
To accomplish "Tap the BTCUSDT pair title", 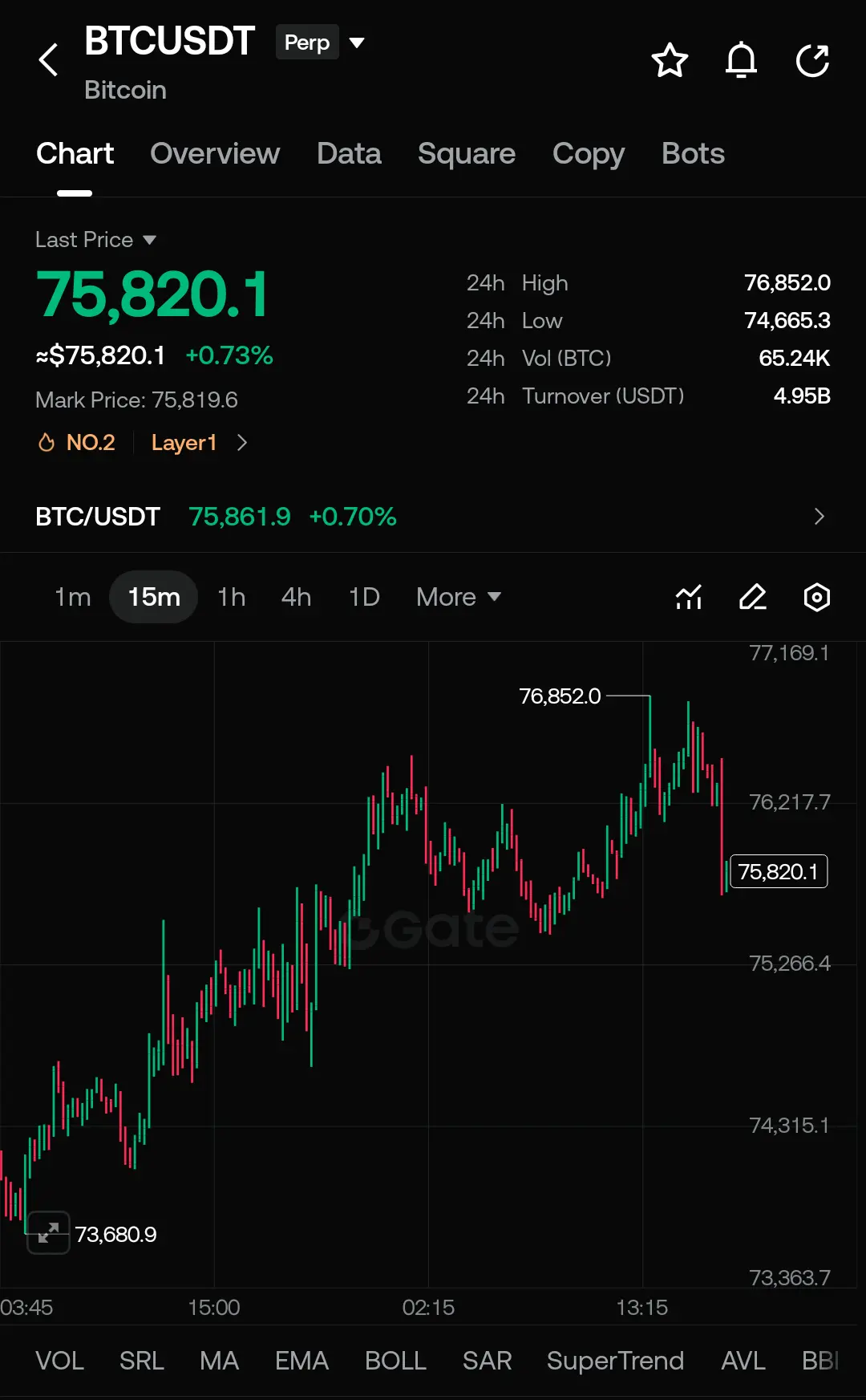I will click(169, 41).
